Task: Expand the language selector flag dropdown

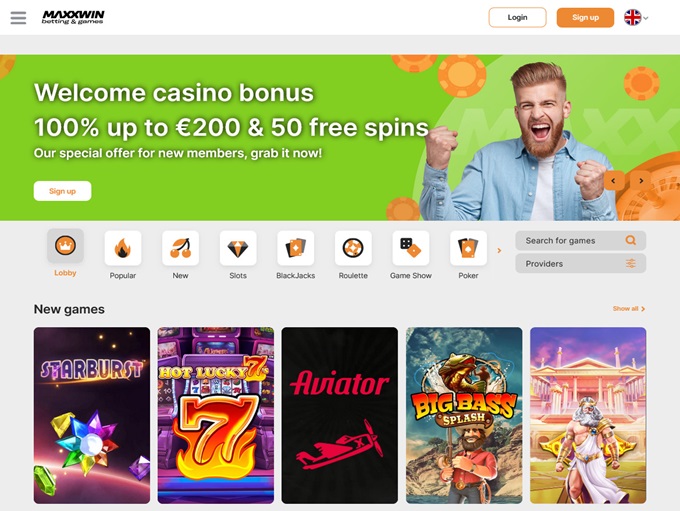Action: [636, 18]
